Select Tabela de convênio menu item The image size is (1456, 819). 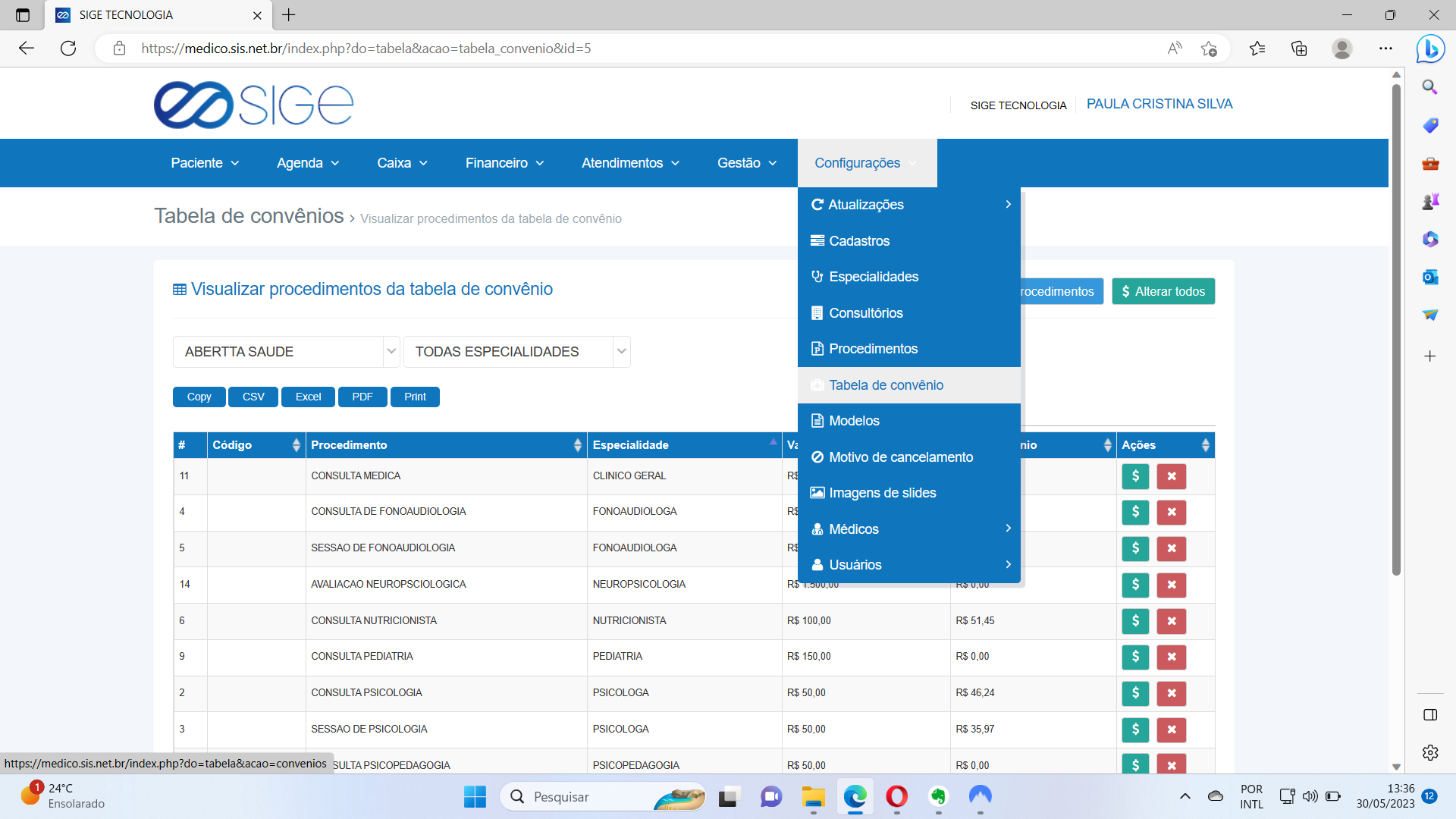(886, 385)
